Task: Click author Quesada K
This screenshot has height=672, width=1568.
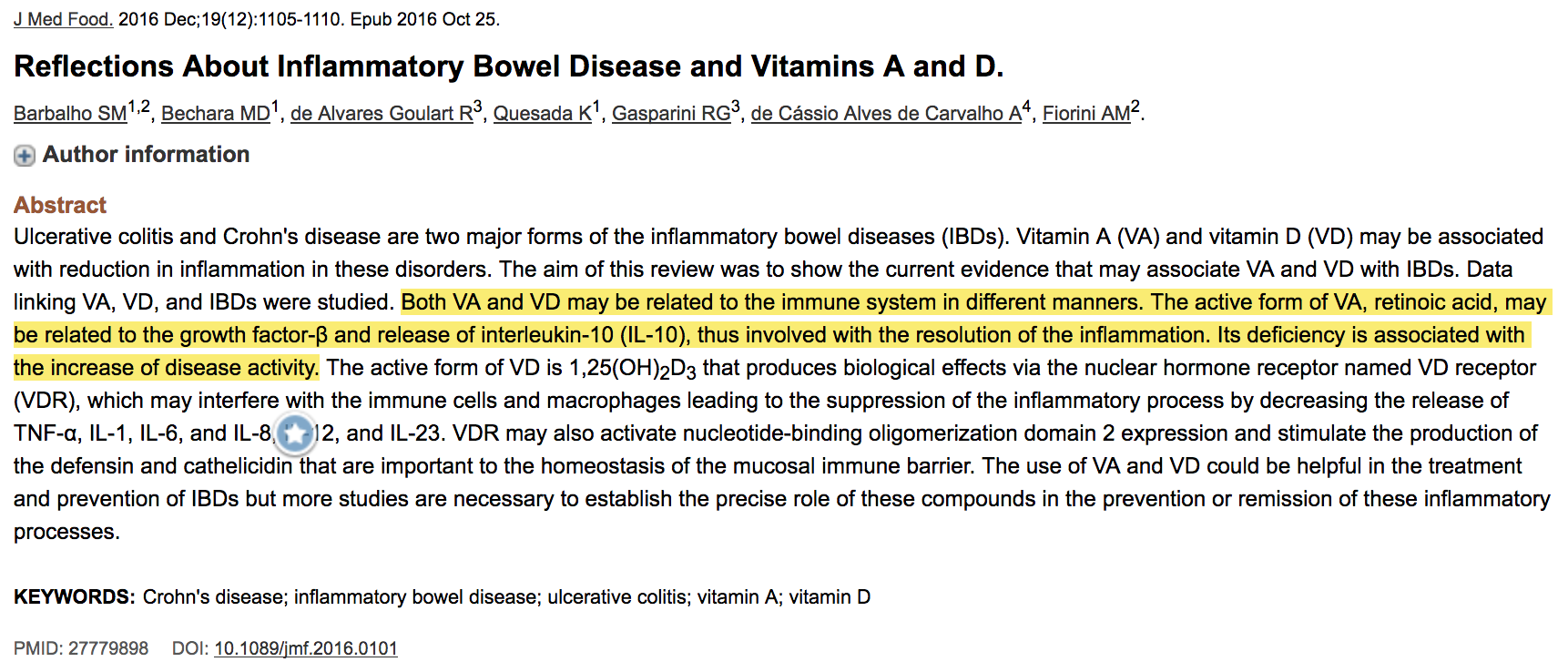Action: (543, 114)
